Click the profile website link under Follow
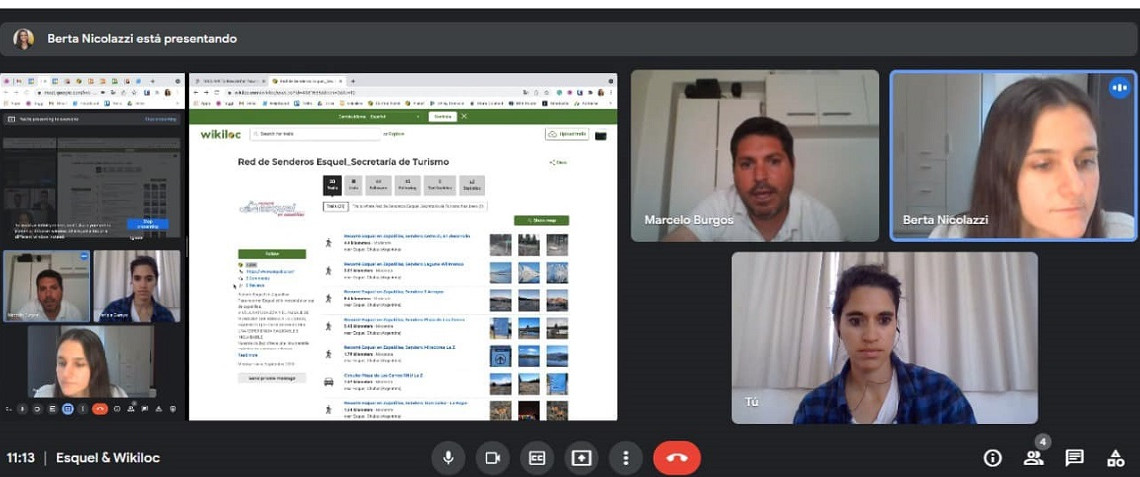This screenshot has width=1140, height=477. [270, 271]
